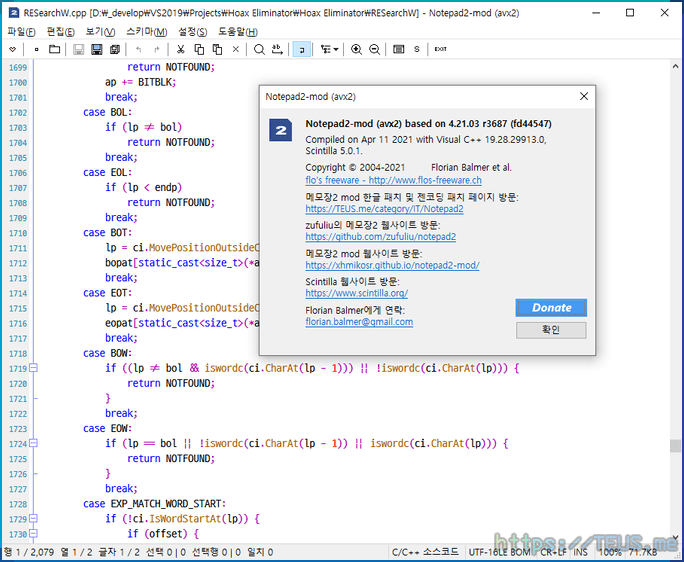
Task: Click the zoom out magnifier icon
Action: coord(374,49)
